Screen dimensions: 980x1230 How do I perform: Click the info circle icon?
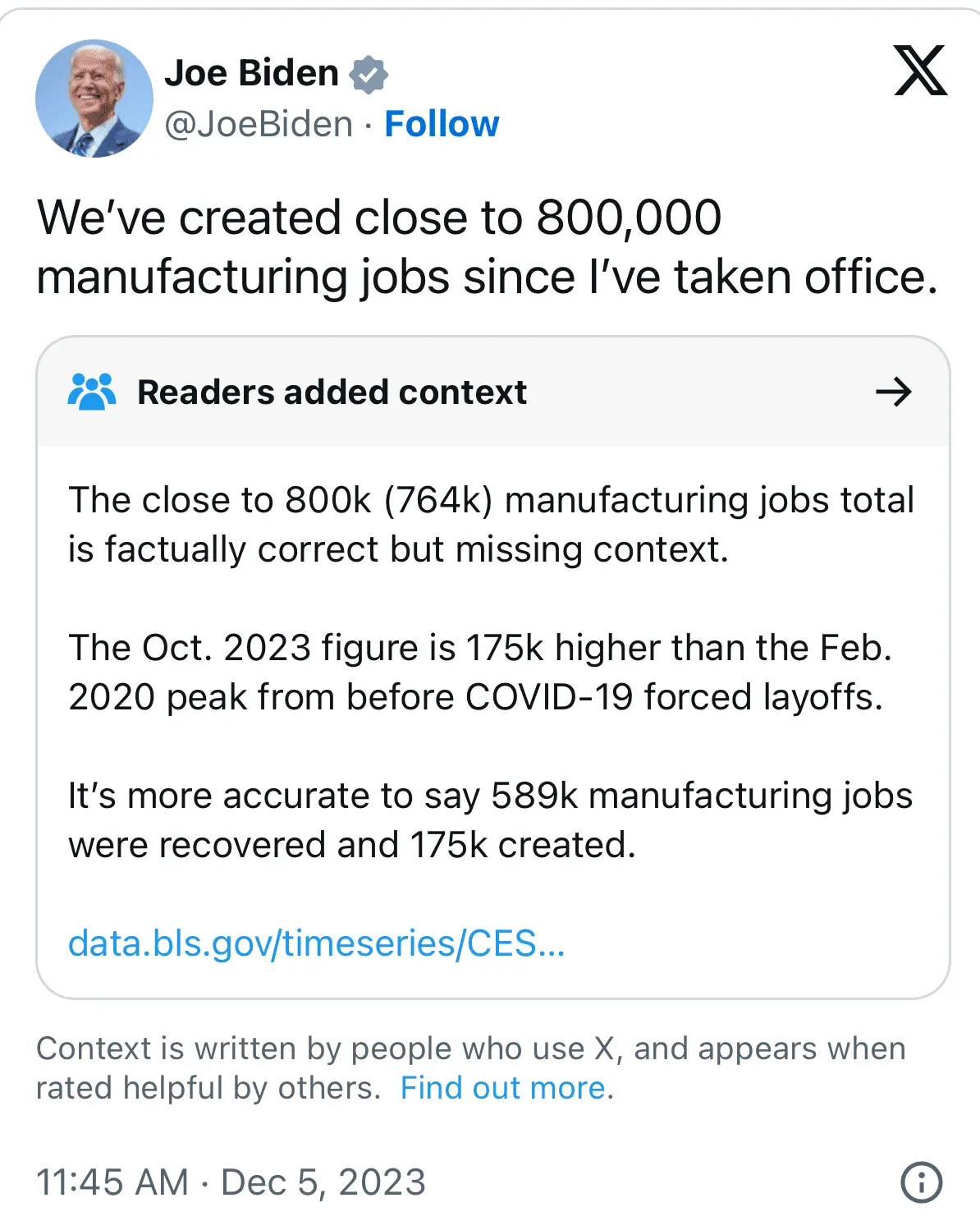tap(921, 1182)
